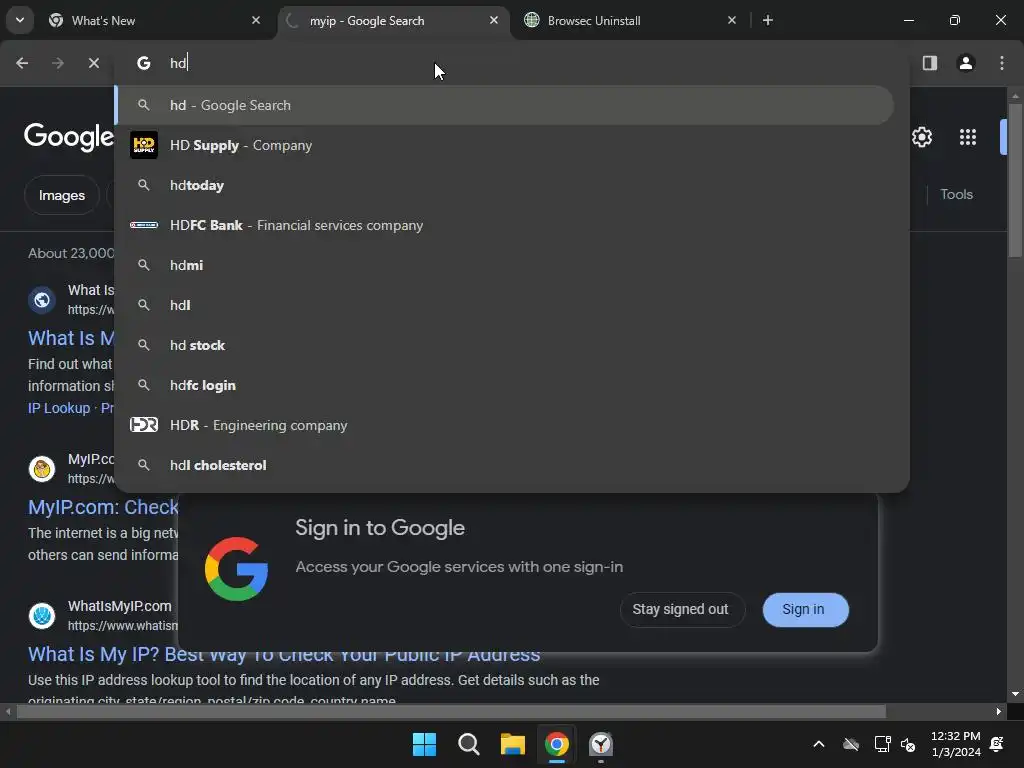The width and height of the screenshot is (1024, 768).
Task: Choose the HDR Engineering company suggestion
Action: coord(504,425)
